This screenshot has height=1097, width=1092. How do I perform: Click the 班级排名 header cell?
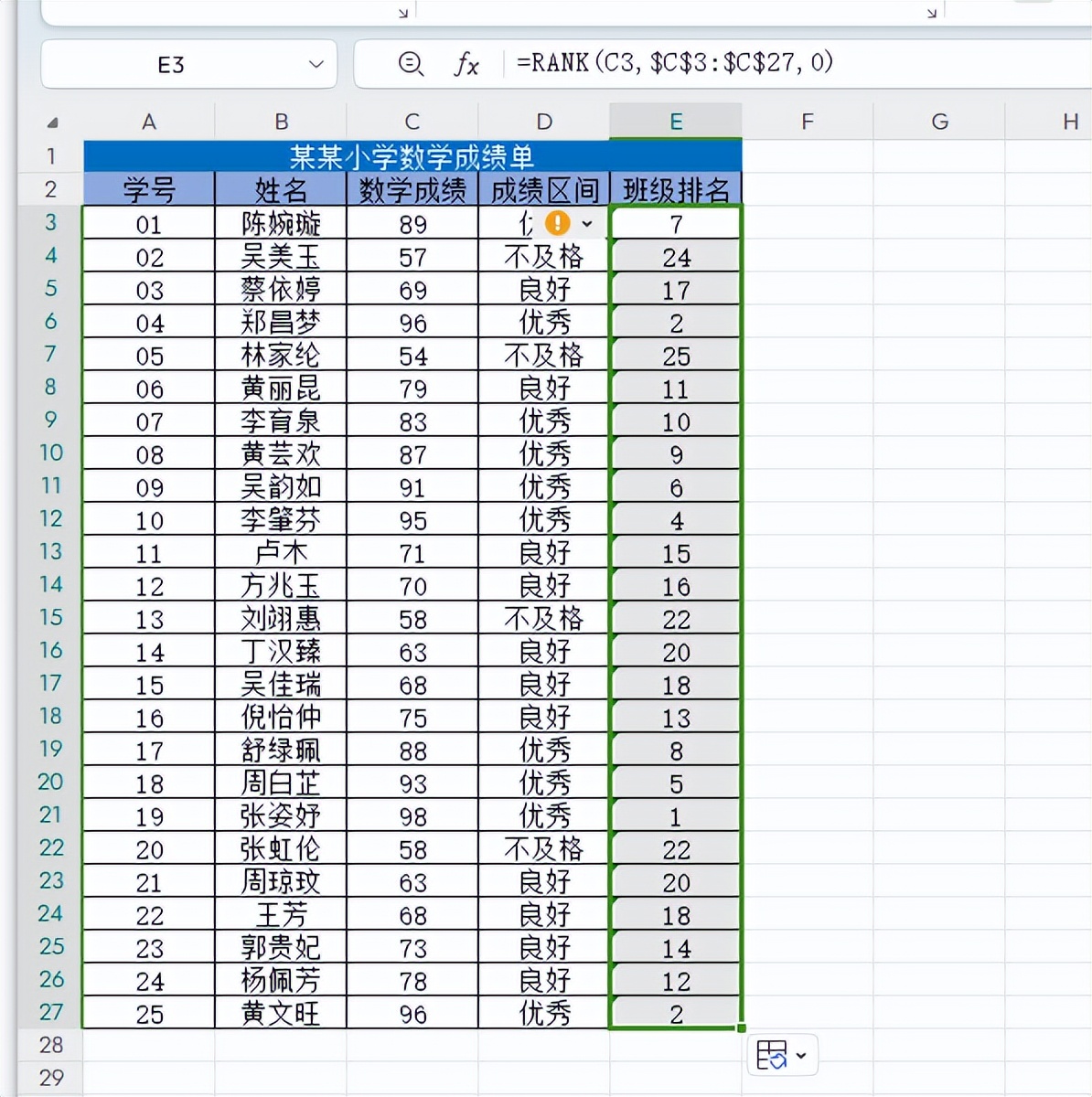[x=676, y=189]
